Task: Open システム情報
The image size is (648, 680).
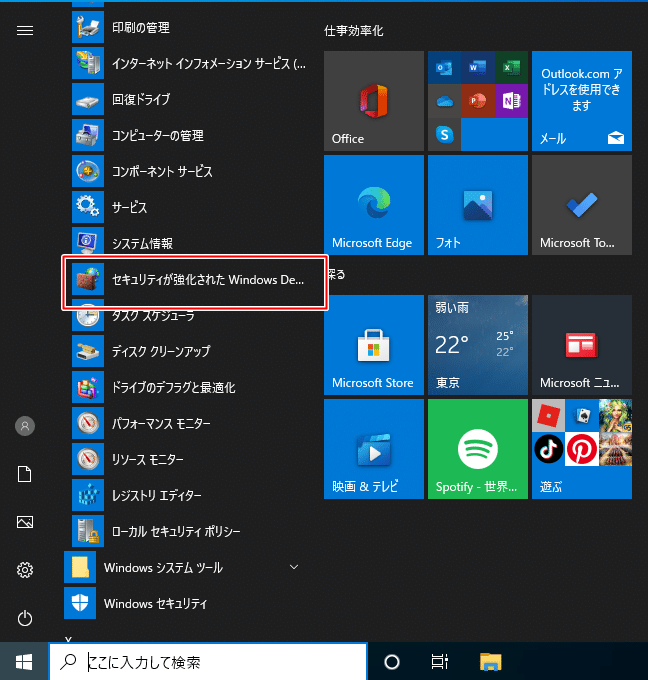Action: click(x=187, y=243)
